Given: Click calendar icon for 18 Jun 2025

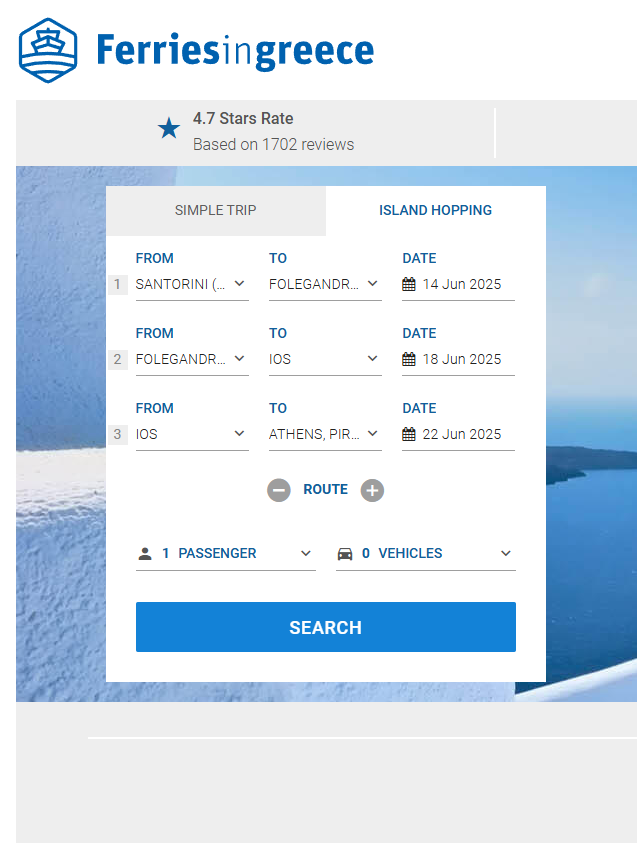Looking at the screenshot, I should coord(409,359).
